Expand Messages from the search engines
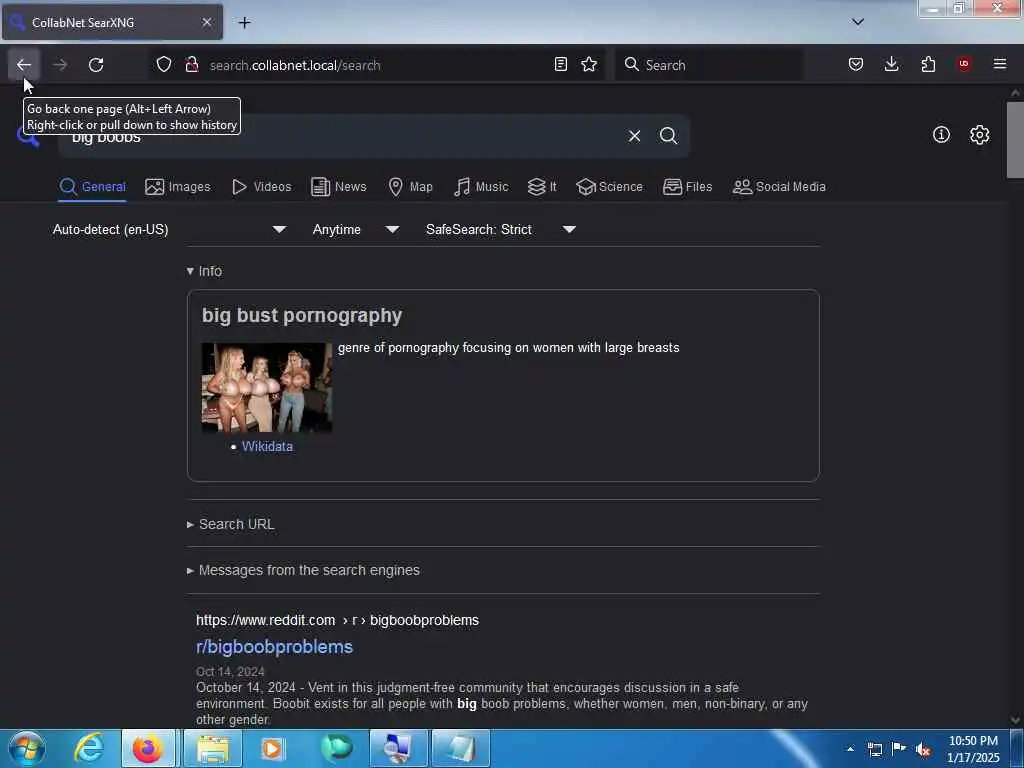This screenshot has width=1024, height=768. tap(303, 570)
